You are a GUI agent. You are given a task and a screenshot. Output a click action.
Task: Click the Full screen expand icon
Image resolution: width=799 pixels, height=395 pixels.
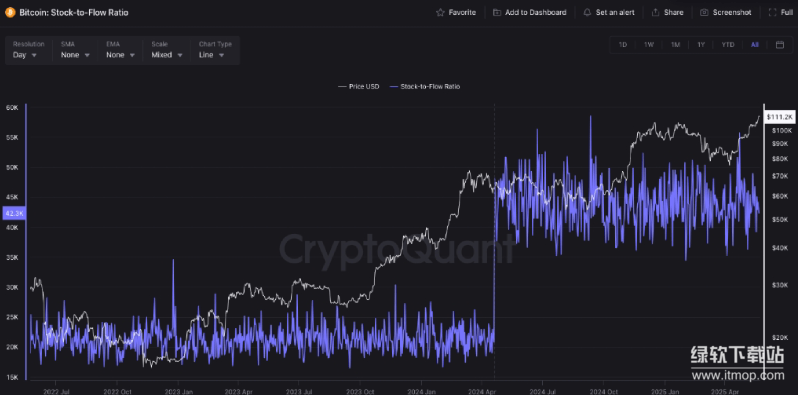[773, 12]
